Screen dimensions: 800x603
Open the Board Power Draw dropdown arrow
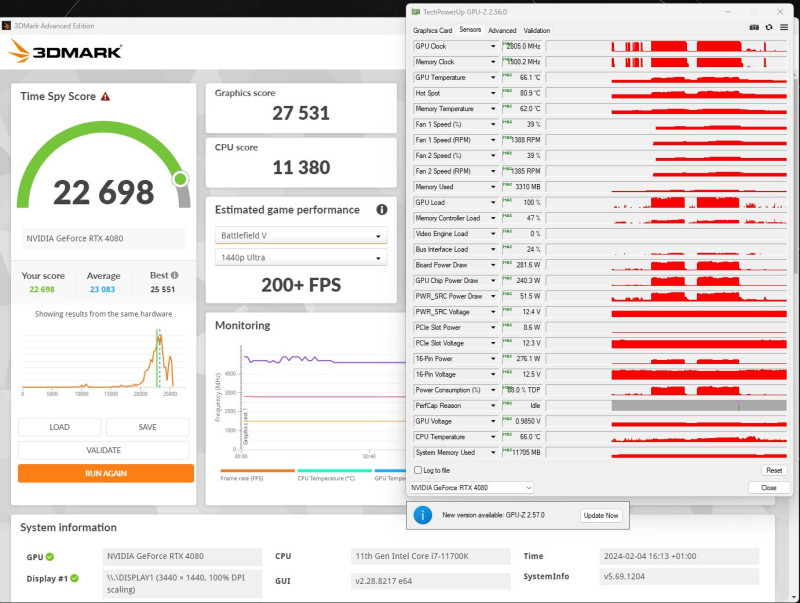(x=493, y=265)
